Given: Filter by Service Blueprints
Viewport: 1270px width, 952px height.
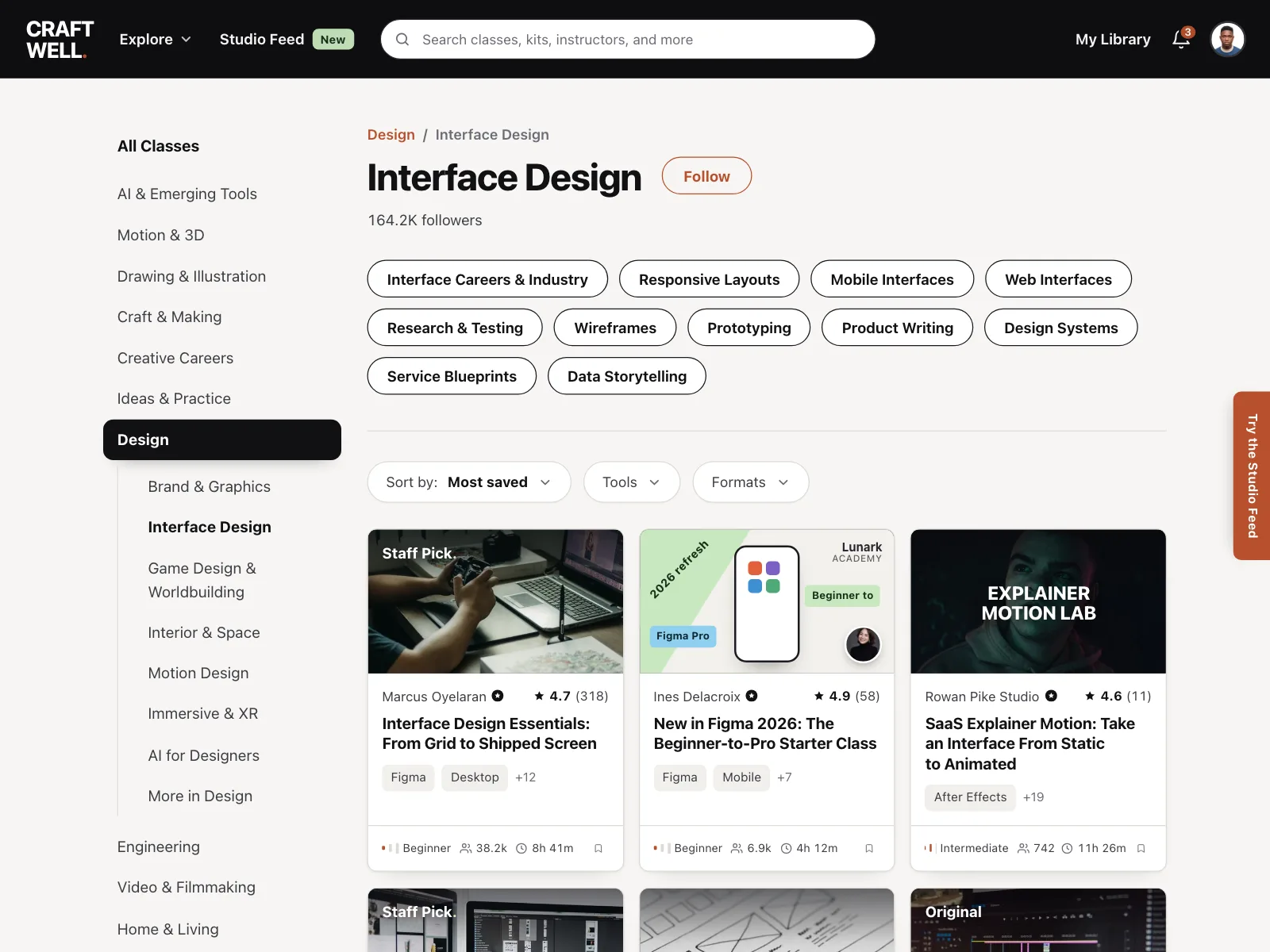Looking at the screenshot, I should pos(452,376).
